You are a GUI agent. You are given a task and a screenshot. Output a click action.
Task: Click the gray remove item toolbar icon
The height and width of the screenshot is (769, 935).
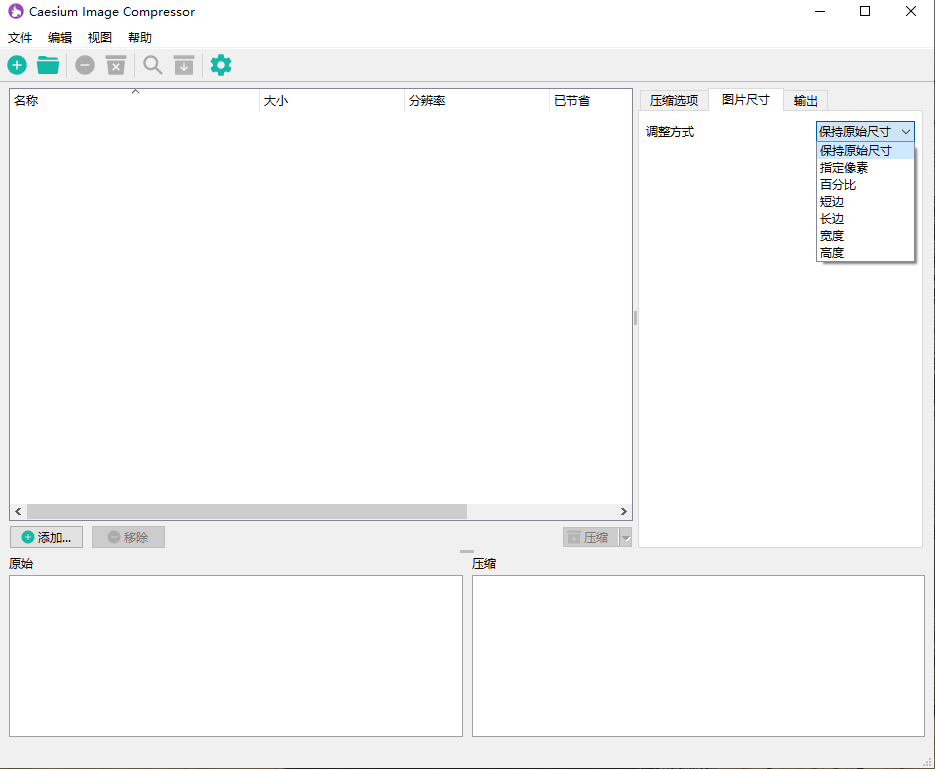[85, 66]
